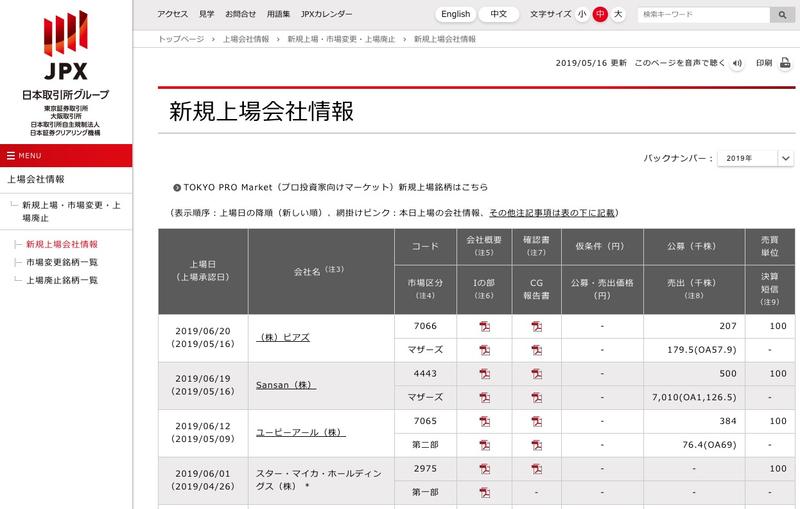
Task: Open company overview PDF for code 2975
Action: 484,469
